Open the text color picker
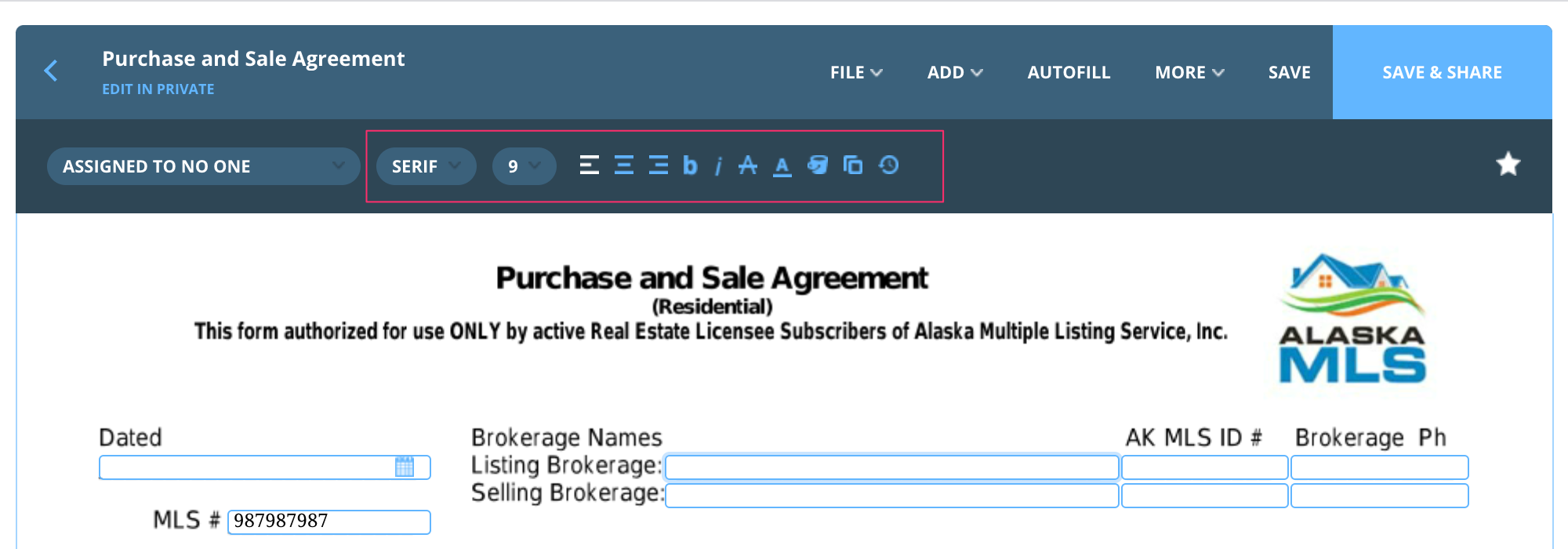 click(x=782, y=166)
